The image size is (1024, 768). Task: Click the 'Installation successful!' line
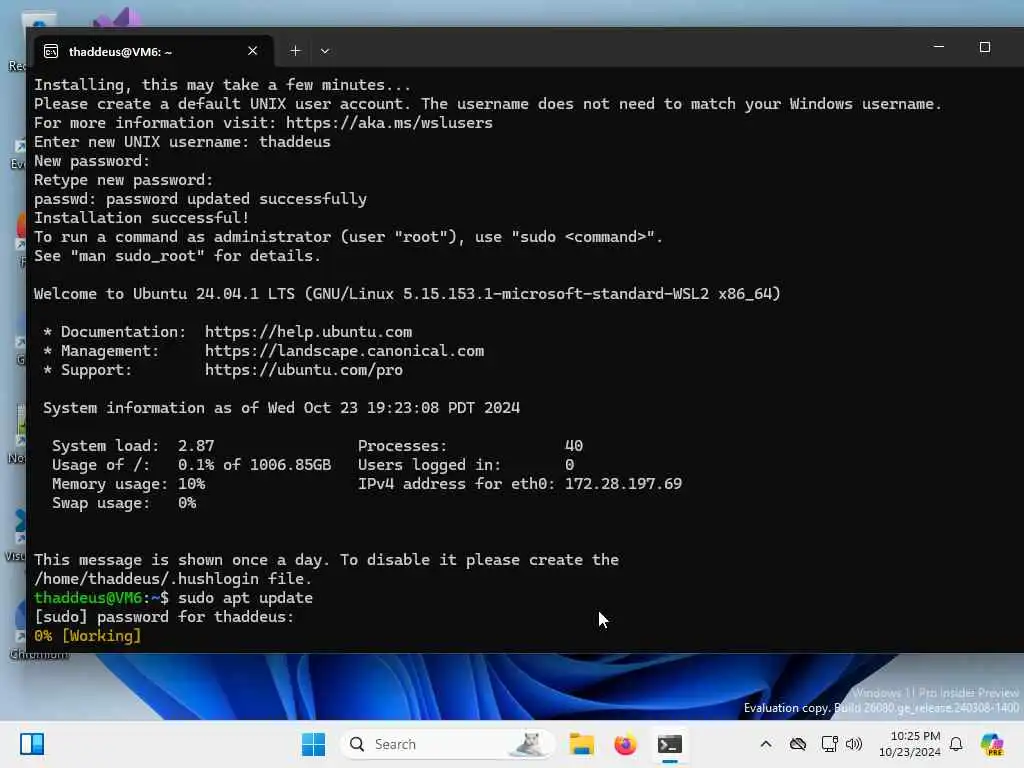pyautogui.click(x=141, y=218)
